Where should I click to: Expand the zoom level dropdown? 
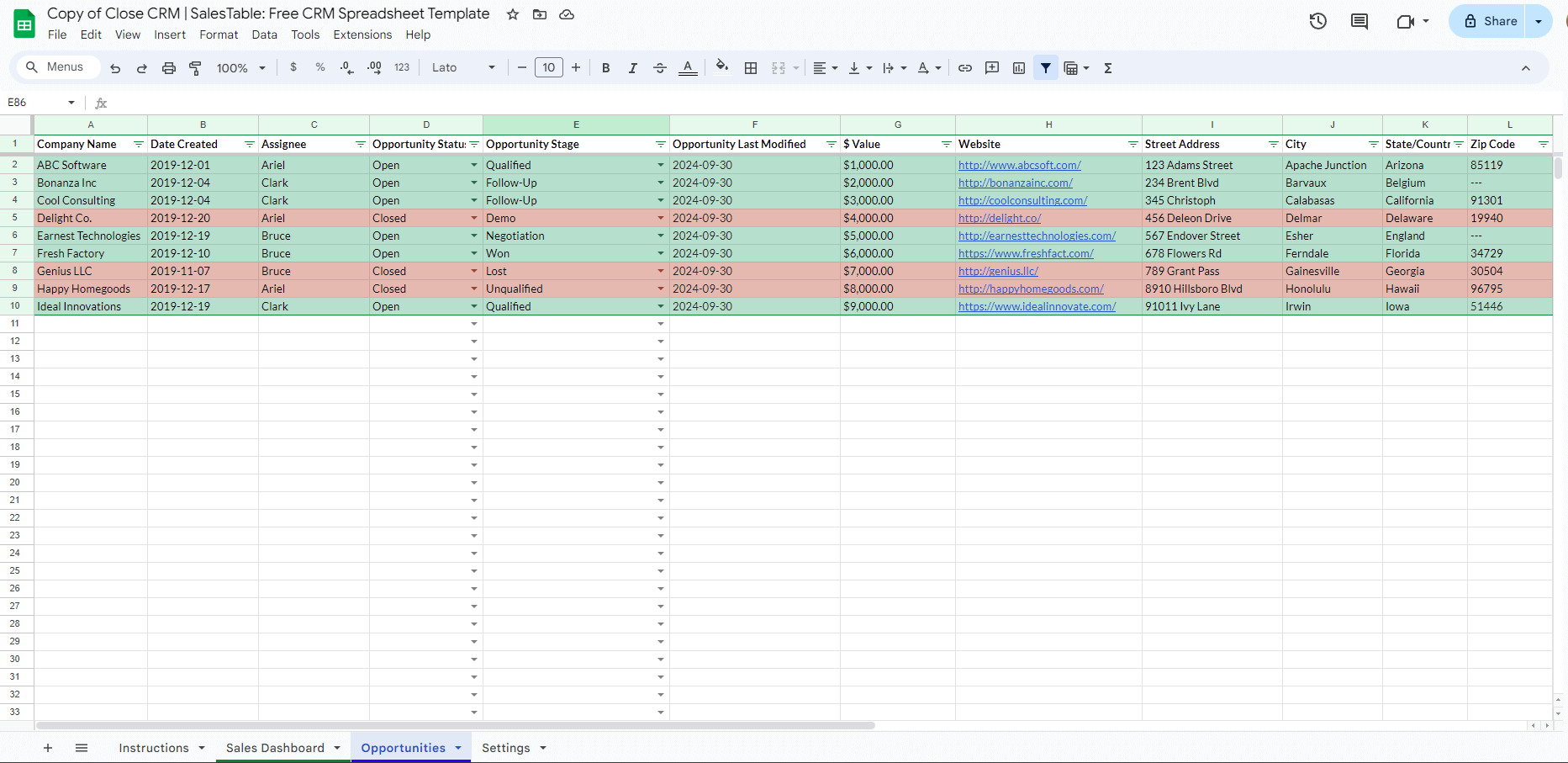pos(261,67)
